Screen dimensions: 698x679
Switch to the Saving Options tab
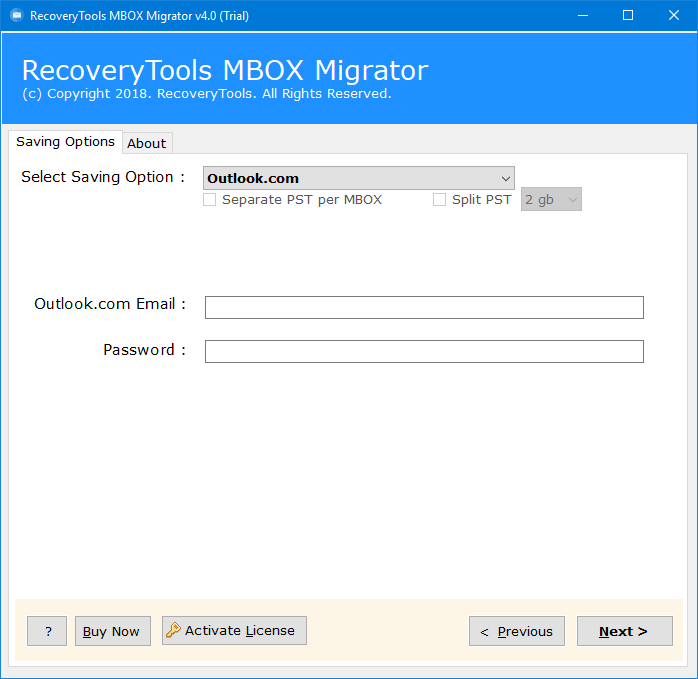(65, 142)
